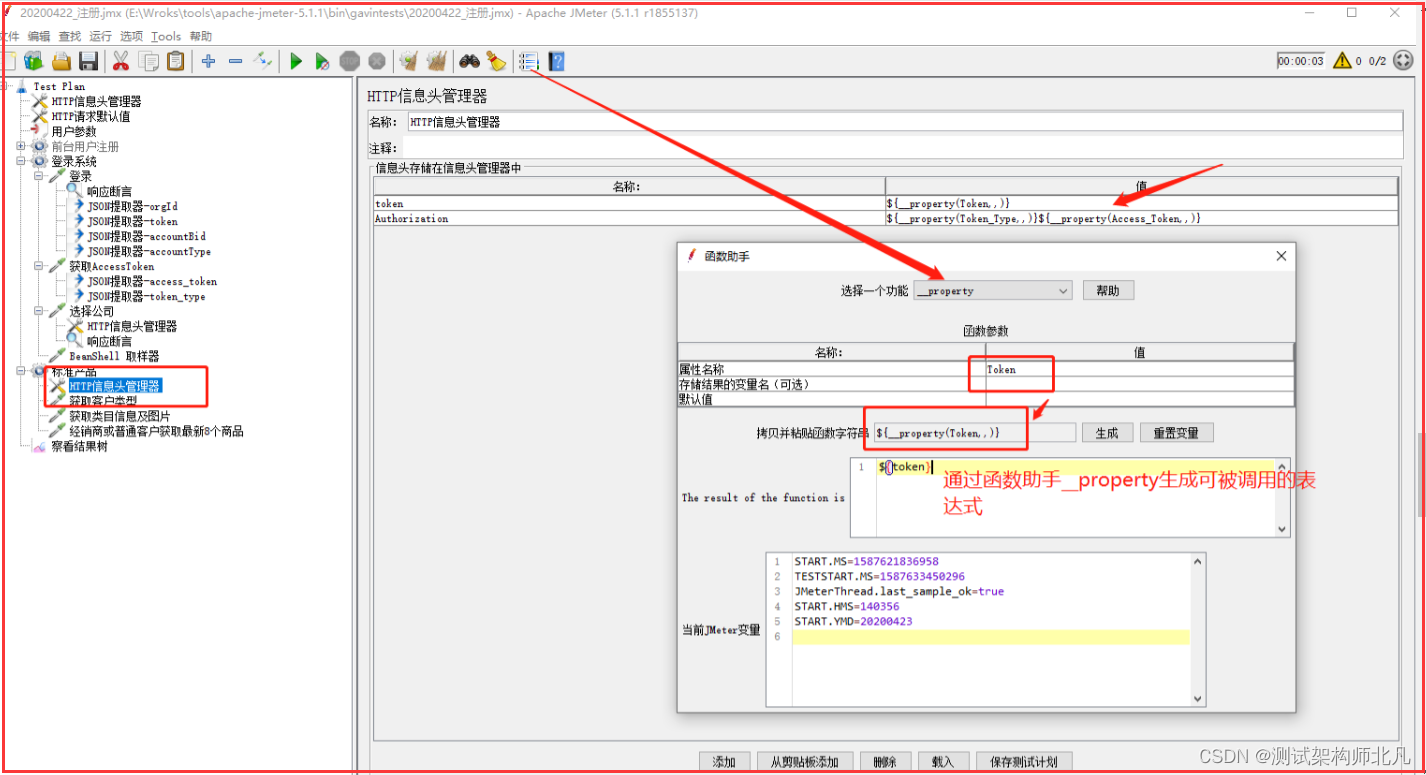Open the 查找 menu
This screenshot has width=1426, height=775.
pos(70,36)
